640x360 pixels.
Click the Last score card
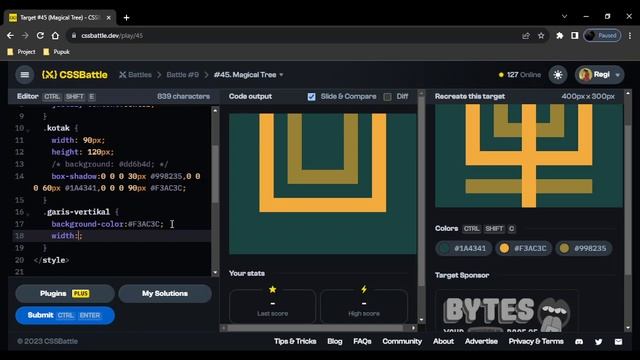pyautogui.click(x=272, y=306)
